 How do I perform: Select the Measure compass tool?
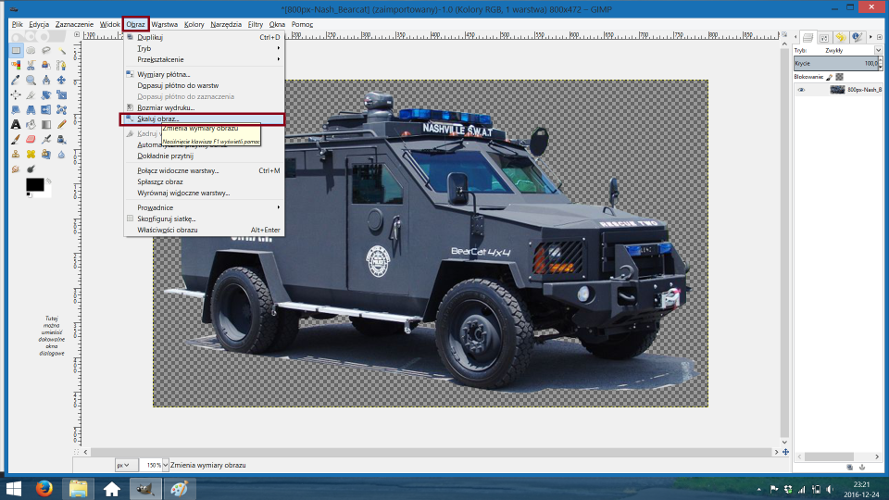click(x=46, y=80)
